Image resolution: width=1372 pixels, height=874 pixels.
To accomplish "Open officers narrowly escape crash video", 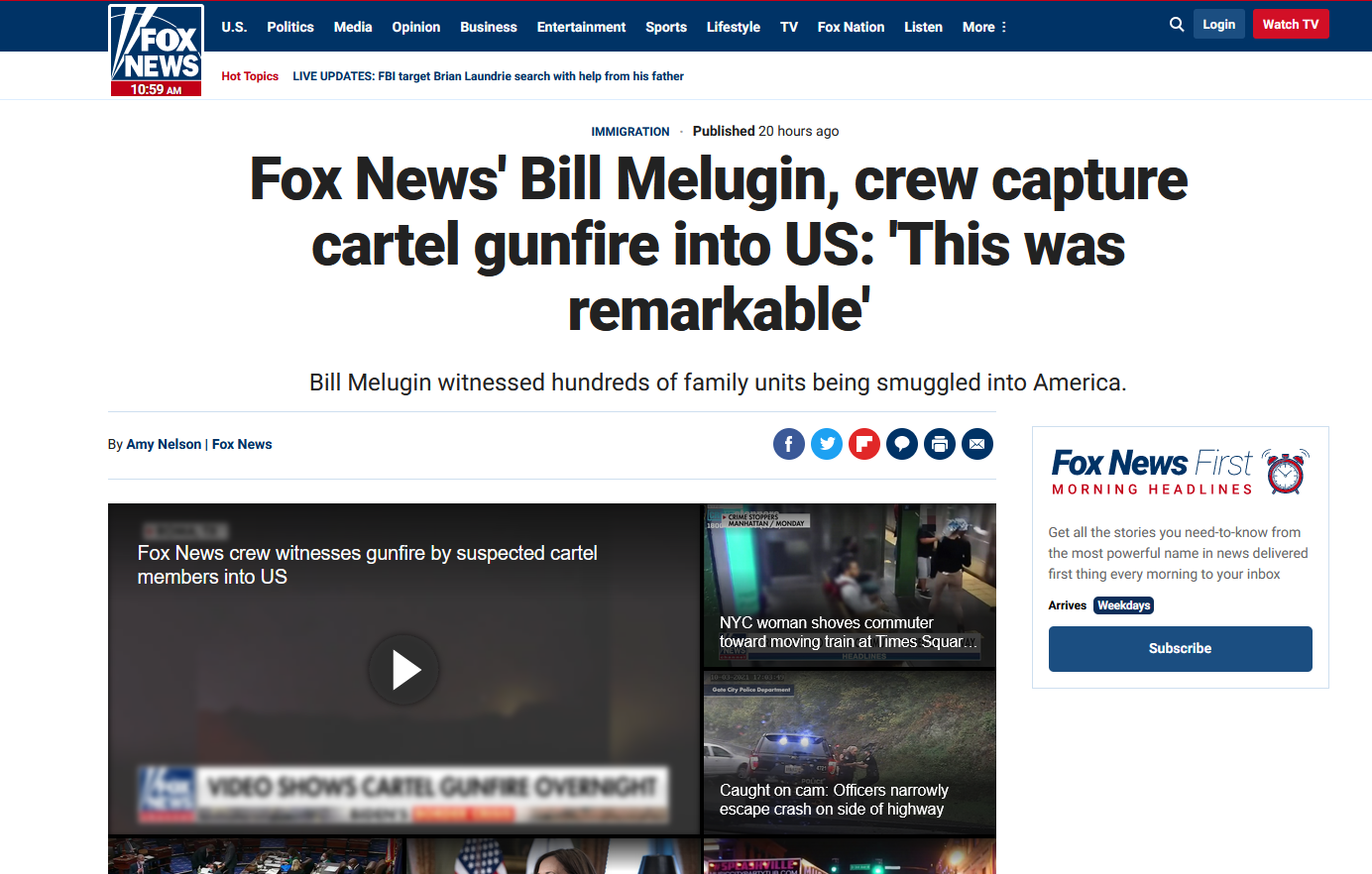I will click(x=850, y=753).
